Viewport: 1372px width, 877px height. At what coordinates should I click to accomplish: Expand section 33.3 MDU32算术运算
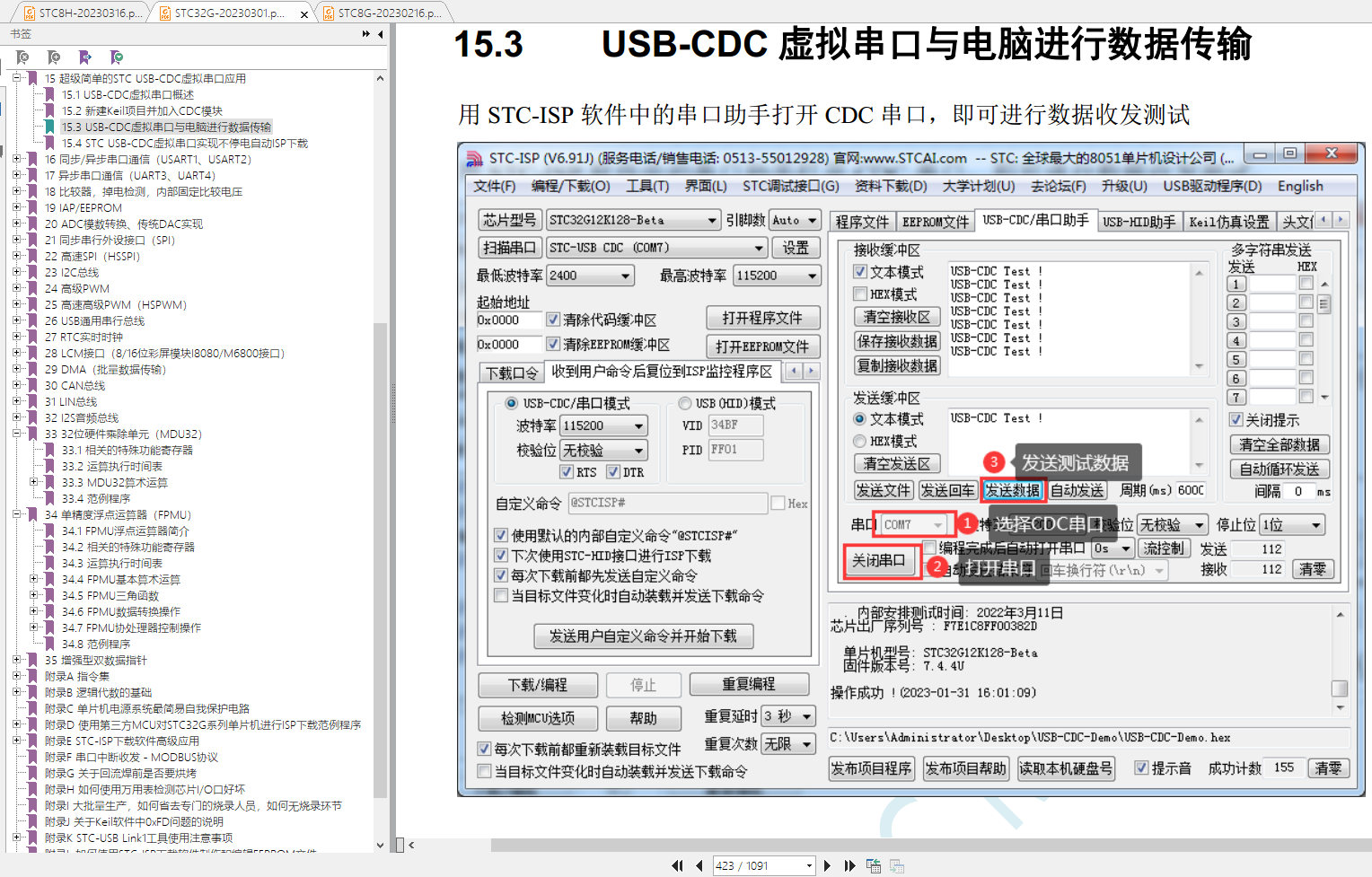[33, 482]
